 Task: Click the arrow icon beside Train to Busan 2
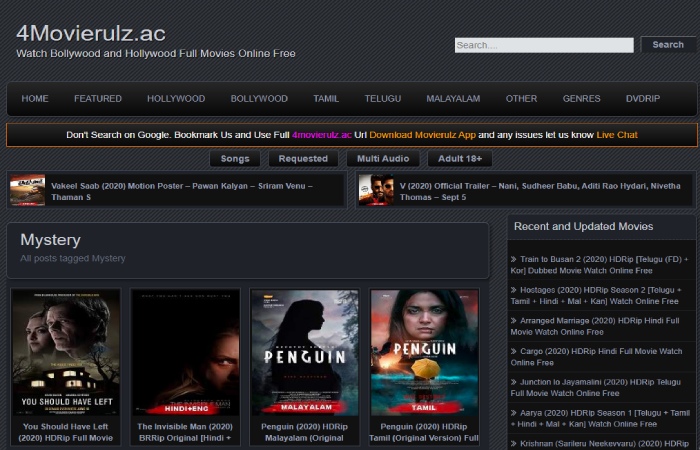(513, 259)
